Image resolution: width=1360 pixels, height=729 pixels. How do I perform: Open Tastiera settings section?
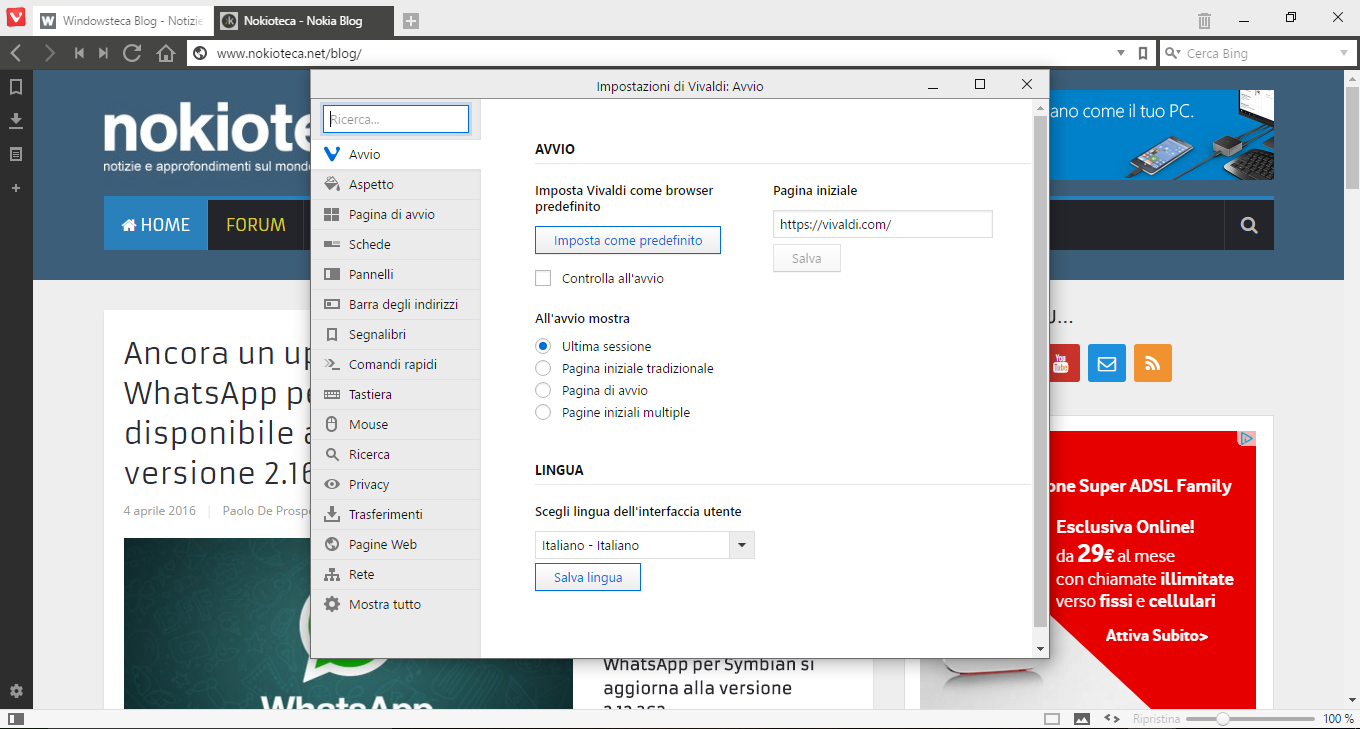pos(396,394)
